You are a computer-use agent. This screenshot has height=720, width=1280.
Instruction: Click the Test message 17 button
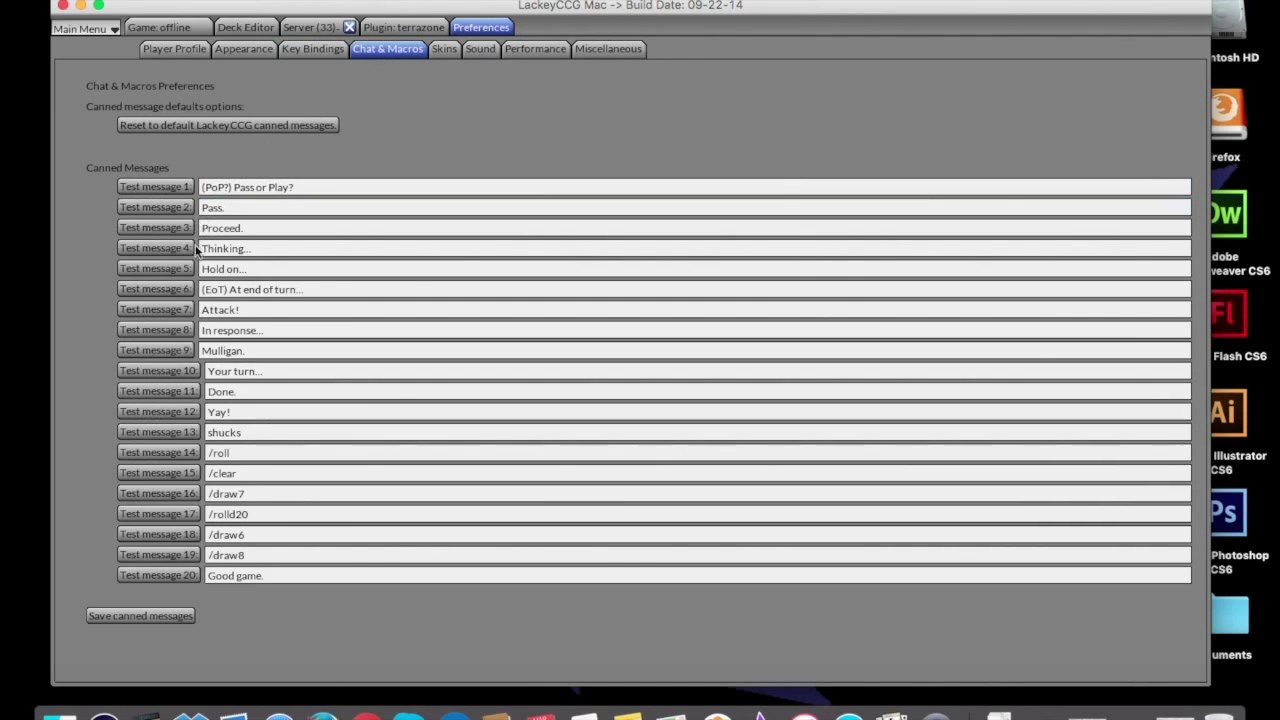158,514
